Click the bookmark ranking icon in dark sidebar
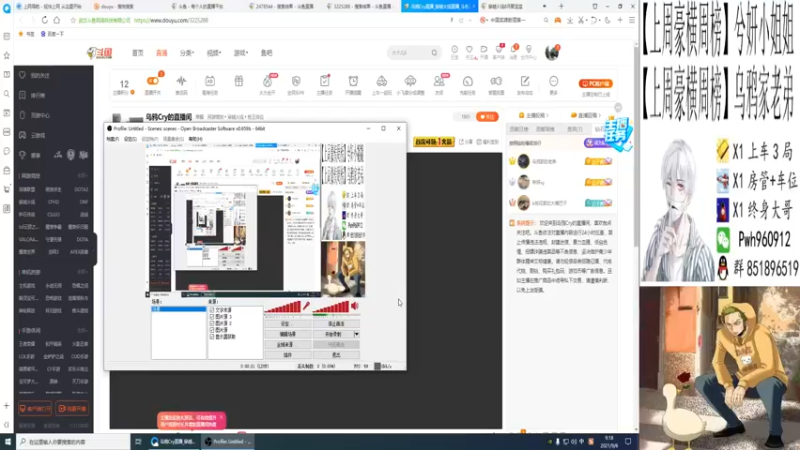 coord(22,95)
